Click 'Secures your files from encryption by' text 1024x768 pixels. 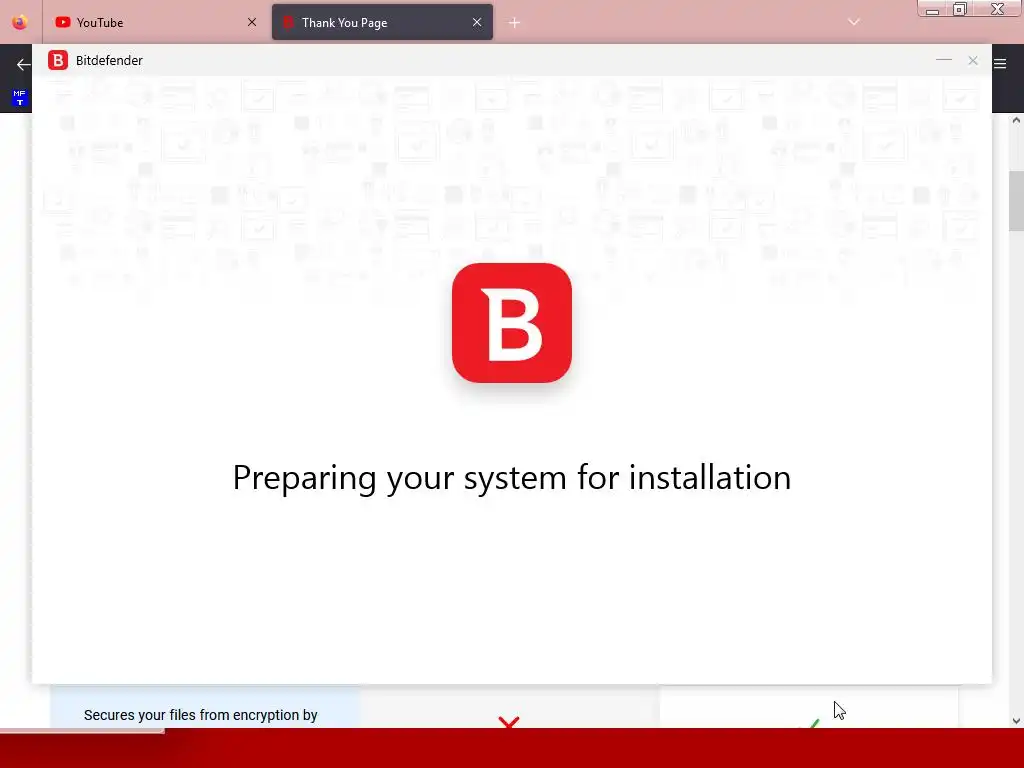pos(200,715)
